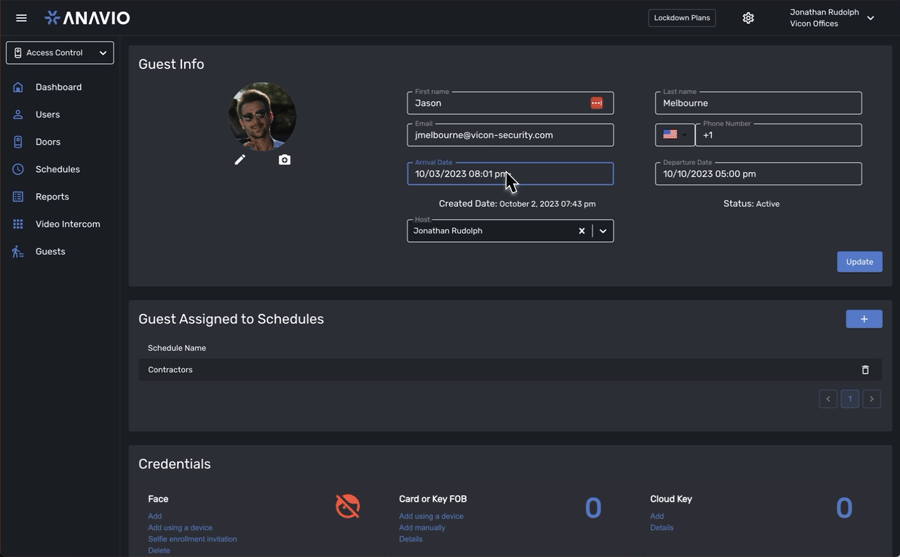Image resolution: width=900 pixels, height=557 pixels.
Task: Click the Lockdown Plans button
Action: [682, 18]
